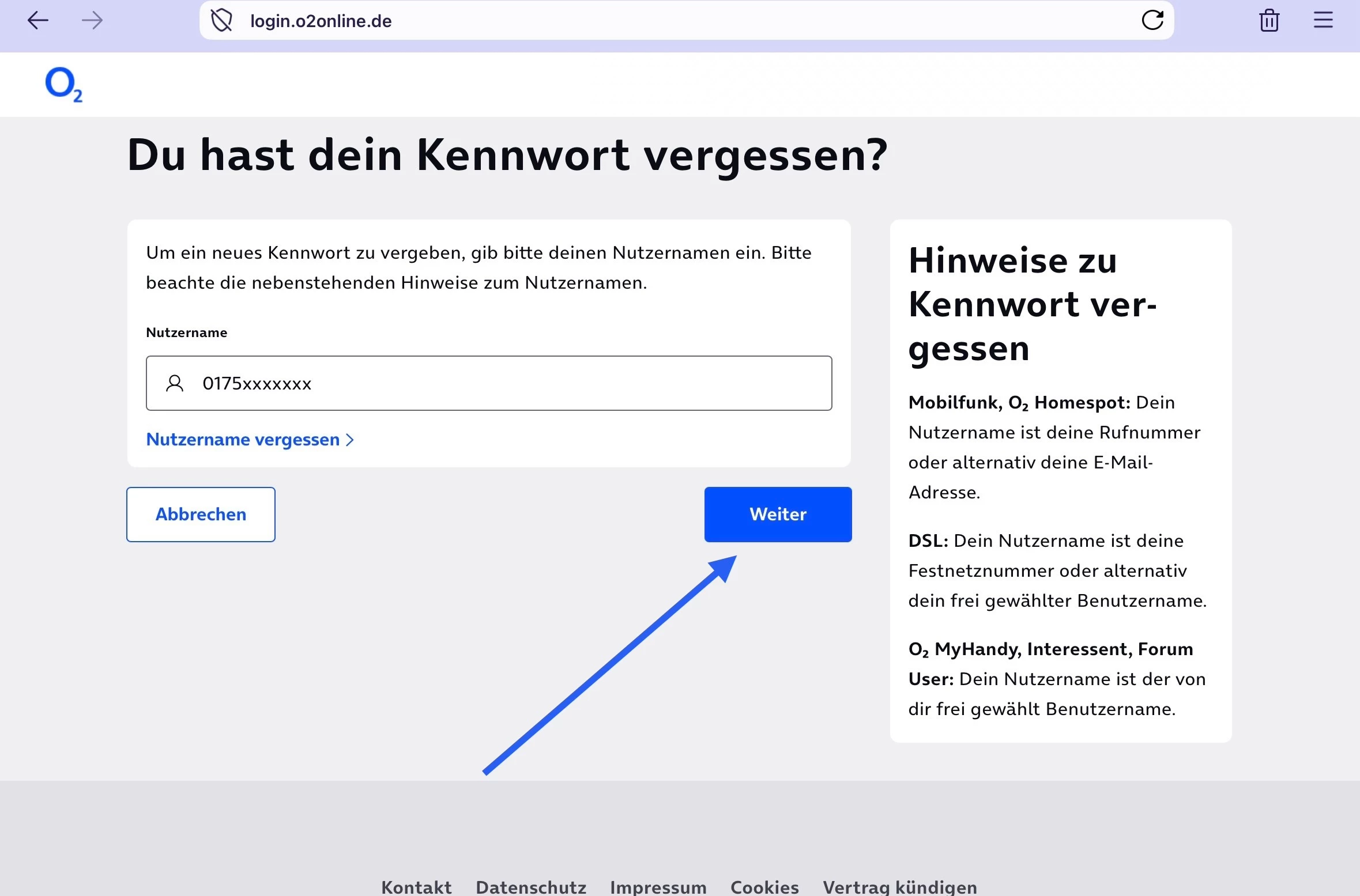Open the Datenschutz footer link

(530, 887)
